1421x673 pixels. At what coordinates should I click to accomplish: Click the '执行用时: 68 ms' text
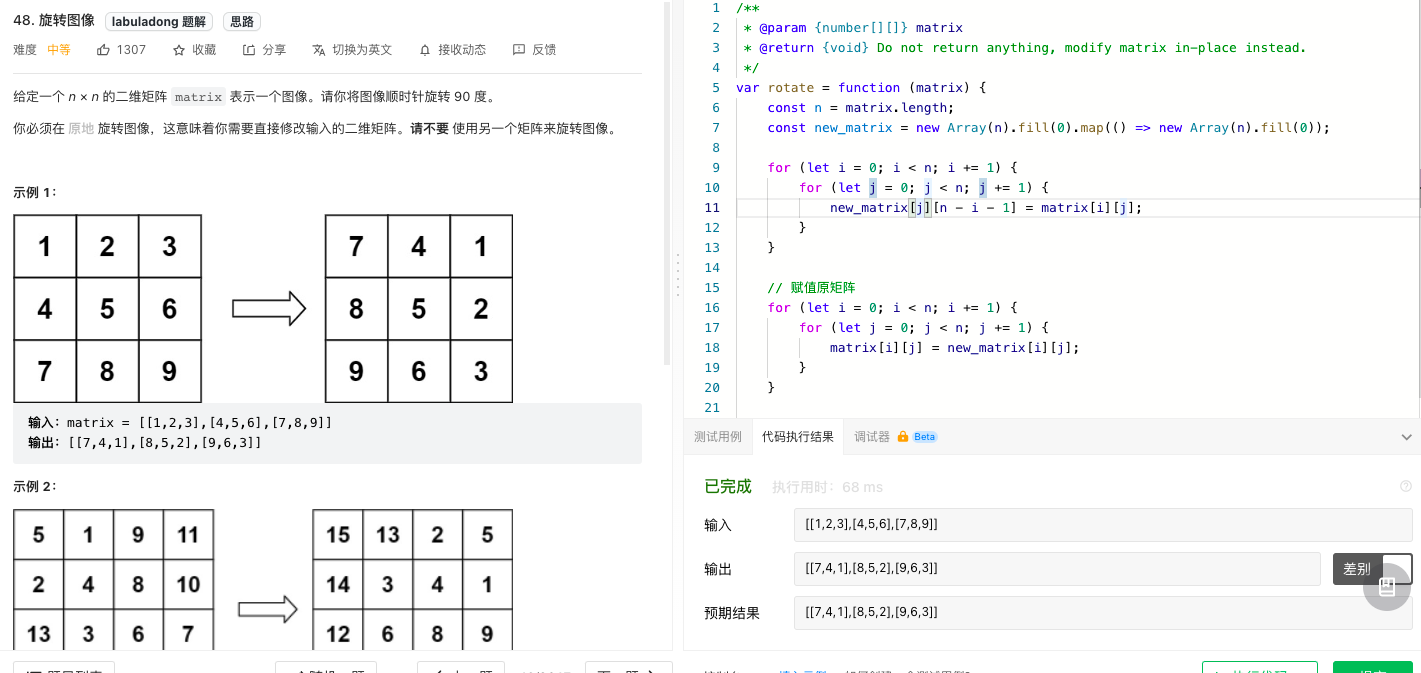[827, 487]
